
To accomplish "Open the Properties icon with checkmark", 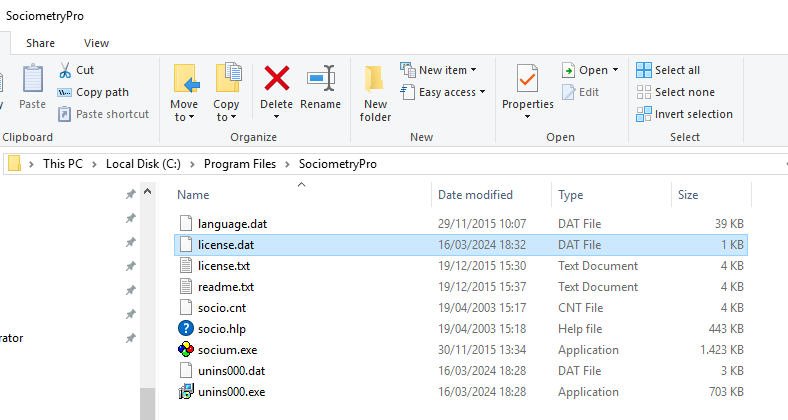I will coord(527,80).
